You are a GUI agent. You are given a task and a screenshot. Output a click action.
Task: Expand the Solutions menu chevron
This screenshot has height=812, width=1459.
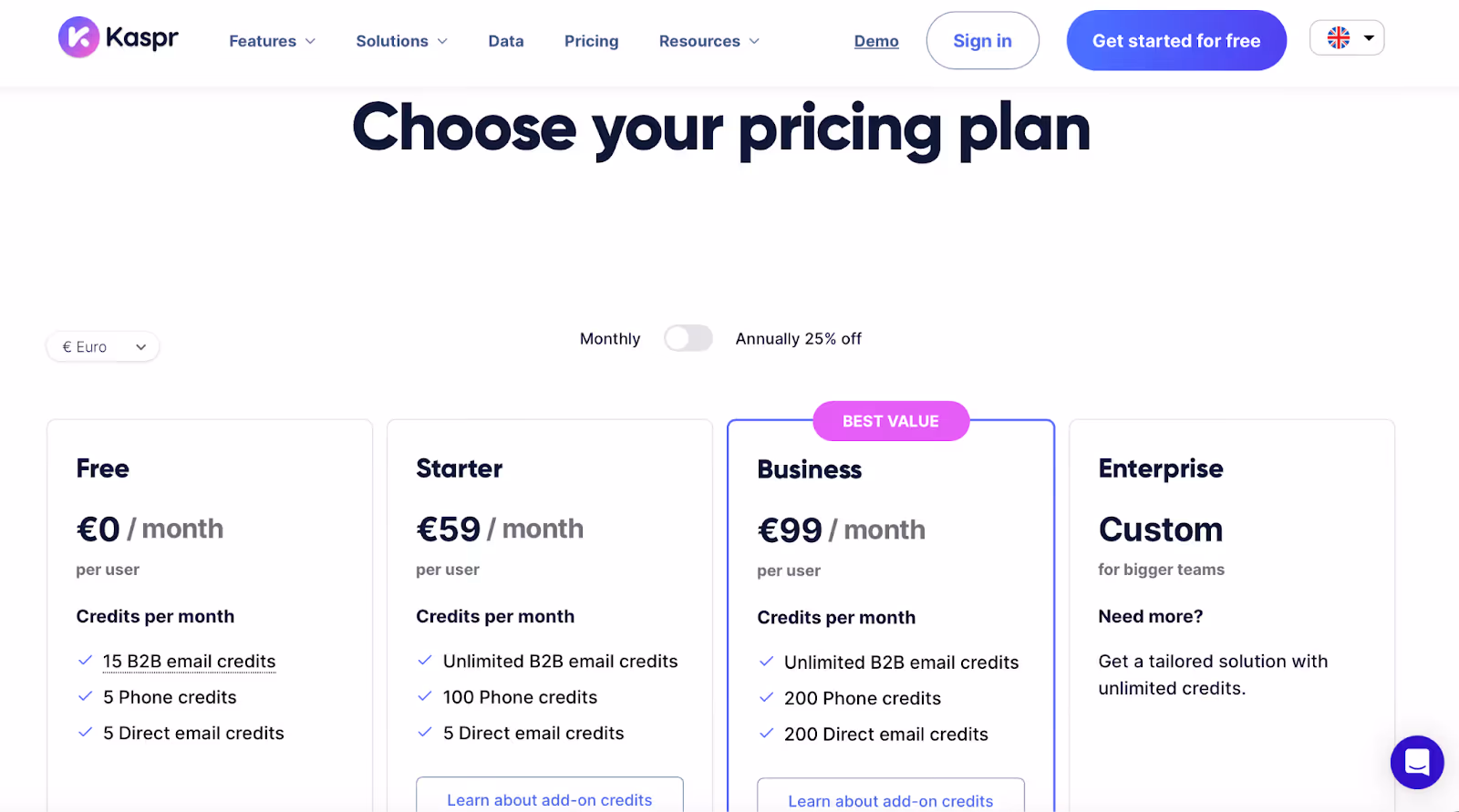[x=442, y=41]
